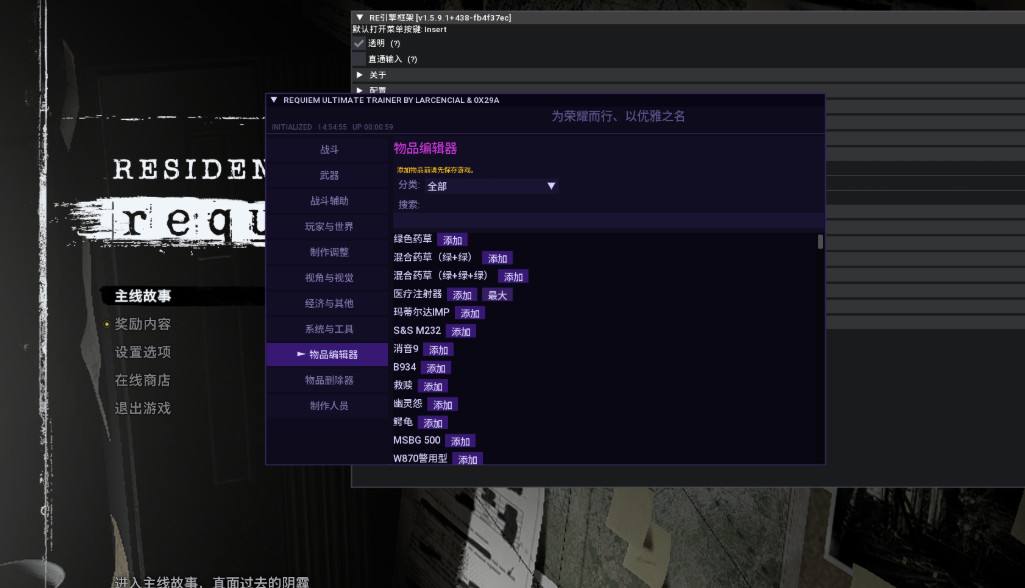Collapse the Requiem Ultimate Trainer window triangle
The width and height of the screenshot is (1025, 588).
pos(274,100)
